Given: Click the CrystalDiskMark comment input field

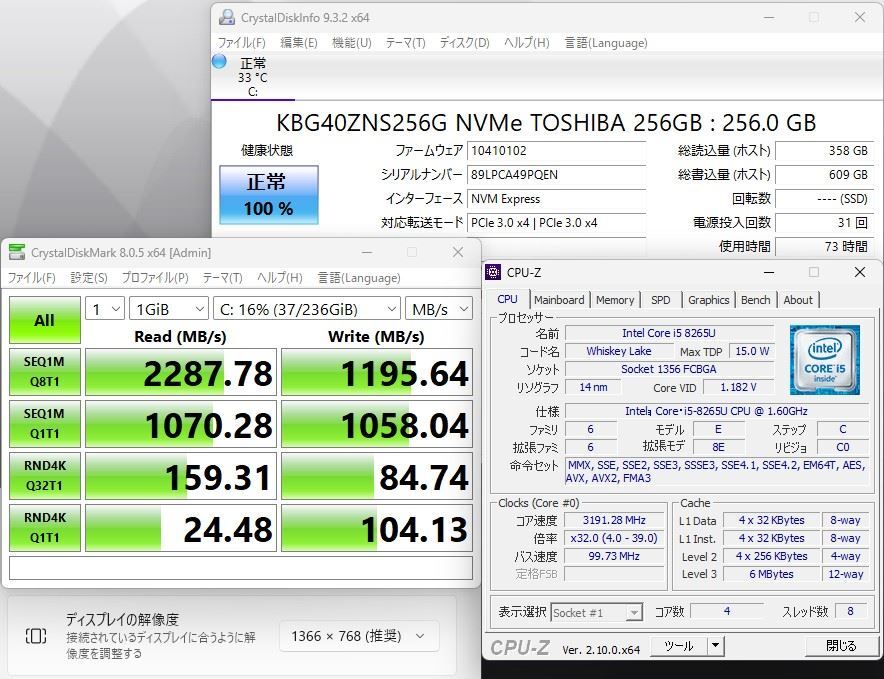Looking at the screenshot, I should (x=241, y=568).
